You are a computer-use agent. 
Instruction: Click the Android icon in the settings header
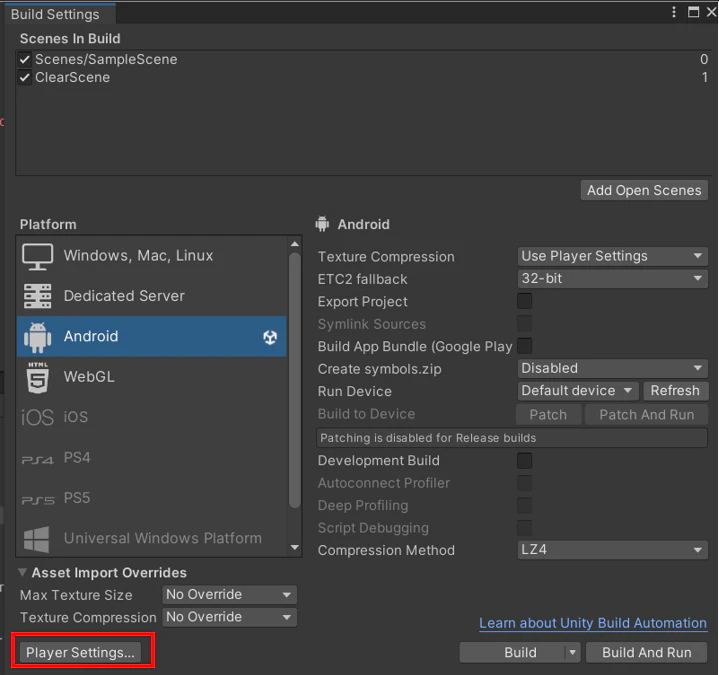click(x=322, y=224)
